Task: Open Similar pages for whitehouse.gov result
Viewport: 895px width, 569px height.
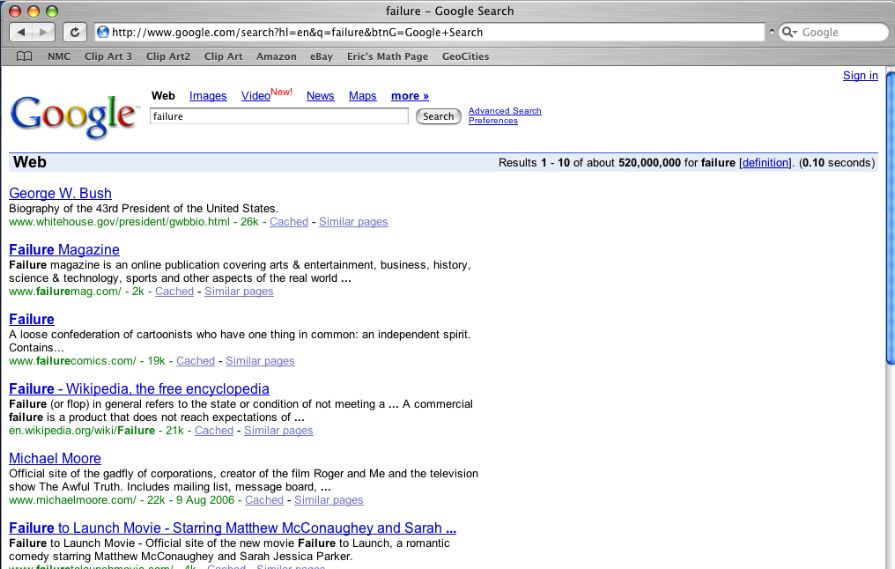Action: [353, 221]
